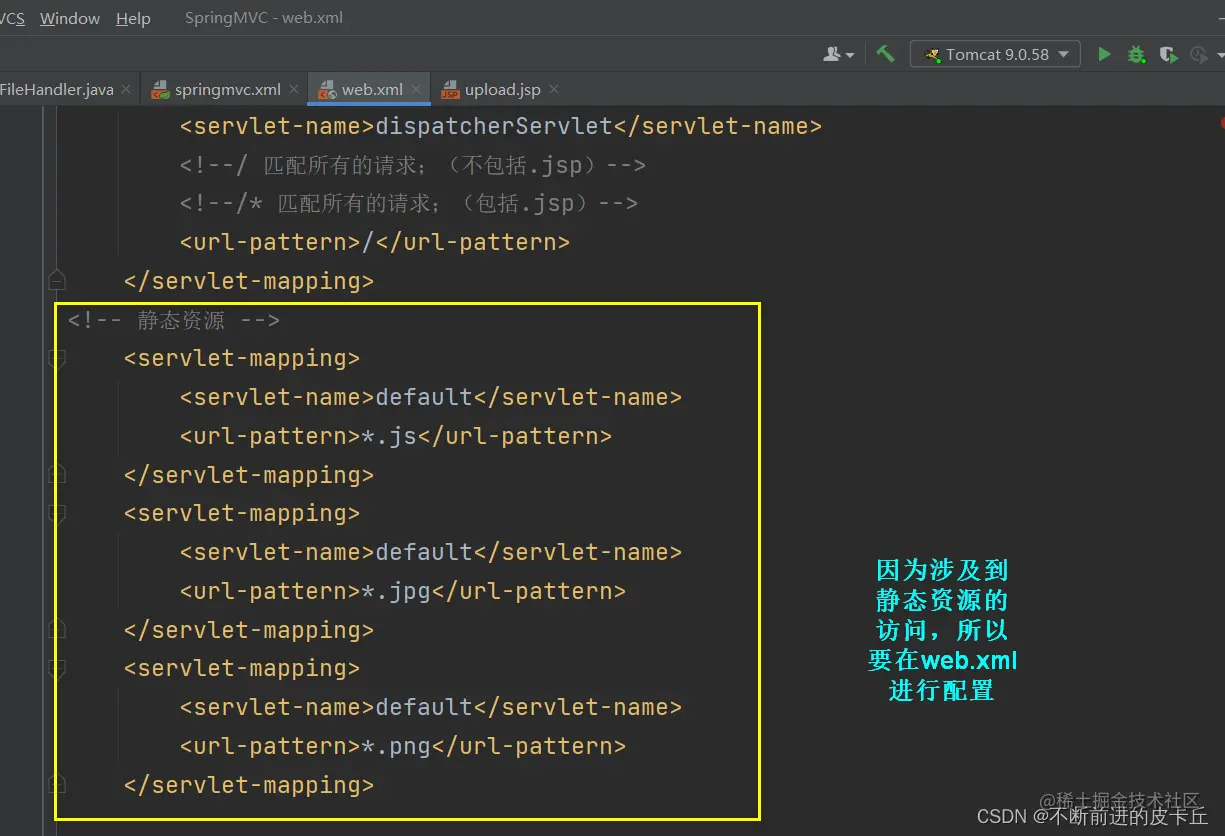Click the *.png url-pattern line

pos(403,746)
